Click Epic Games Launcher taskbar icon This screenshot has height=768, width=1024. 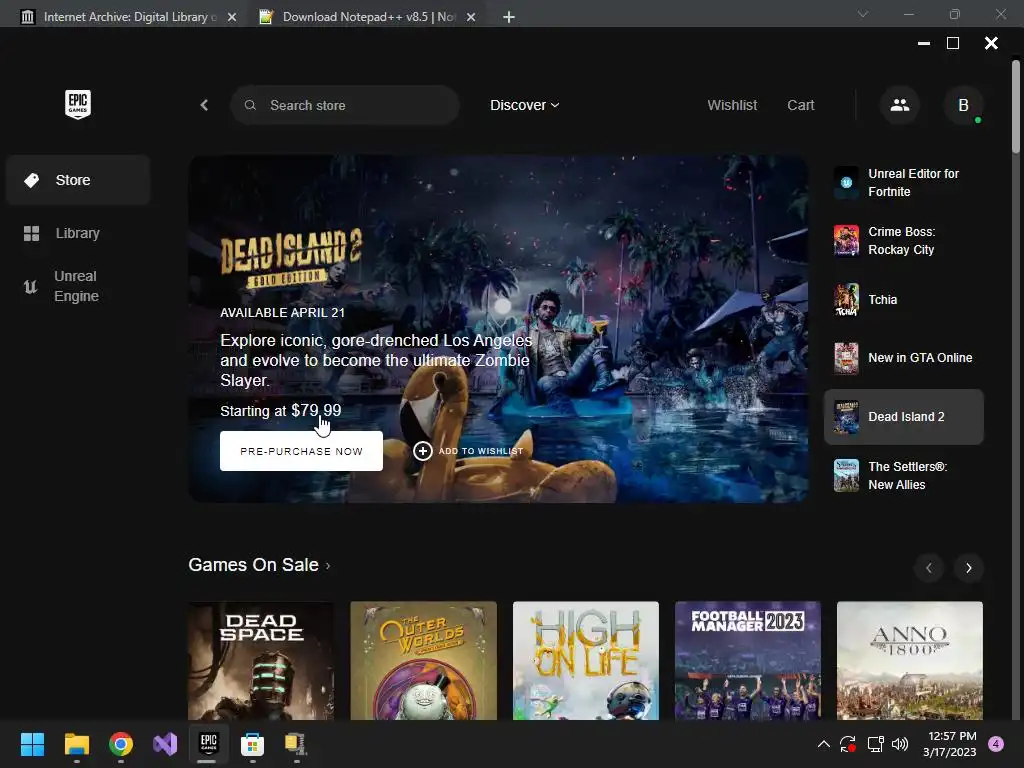(x=208, y=743)
